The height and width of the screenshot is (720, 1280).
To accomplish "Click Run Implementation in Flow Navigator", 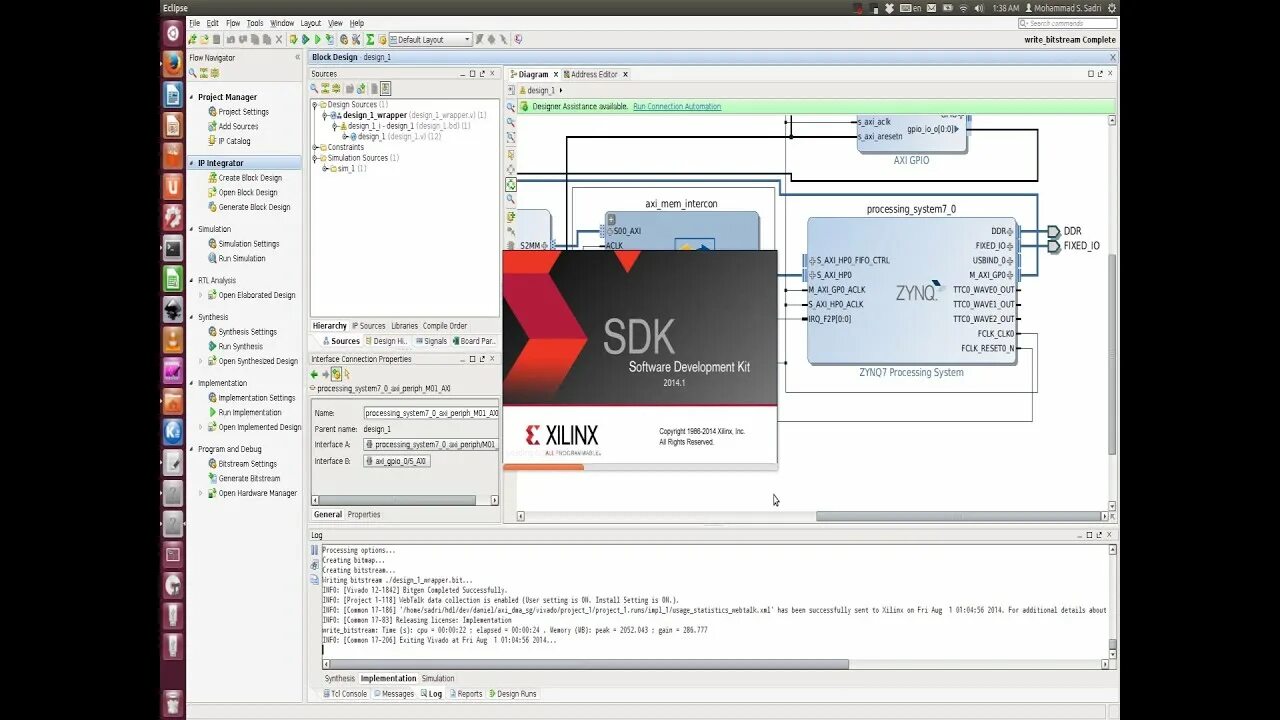I will [x=244, y=412].
